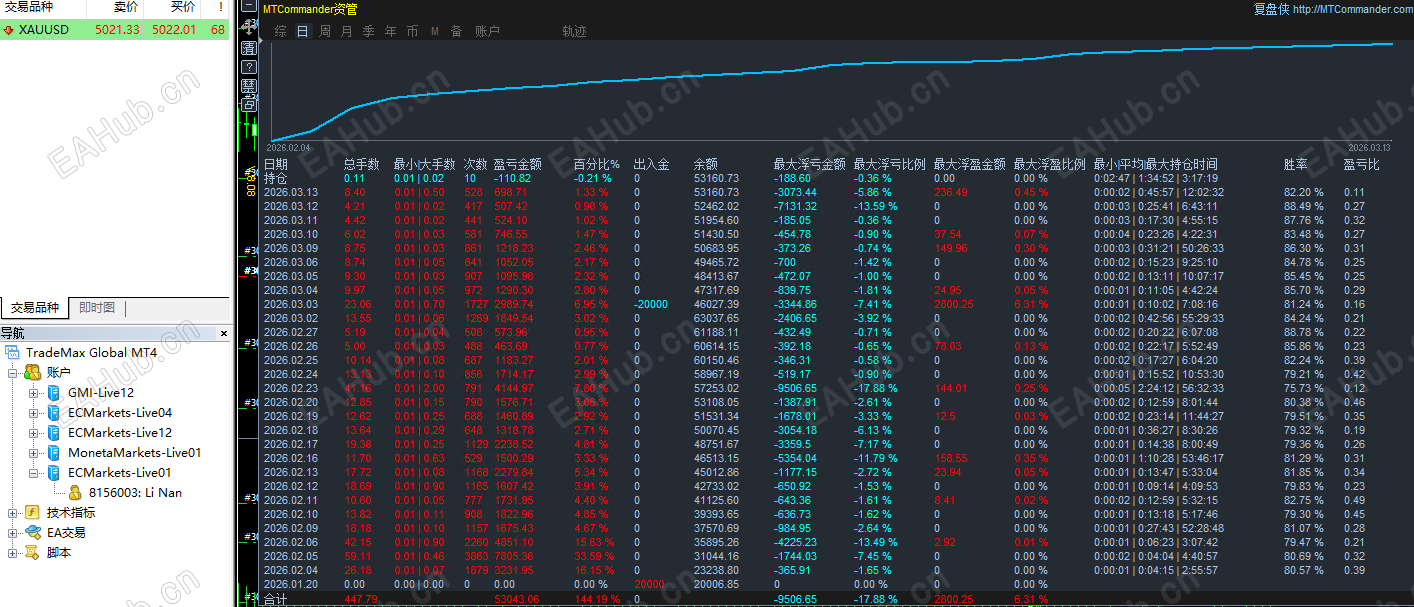Screen dimensions: 1414x607
Task: Click the 盈亏比 column header
Action: click(x=1362, y=164)
